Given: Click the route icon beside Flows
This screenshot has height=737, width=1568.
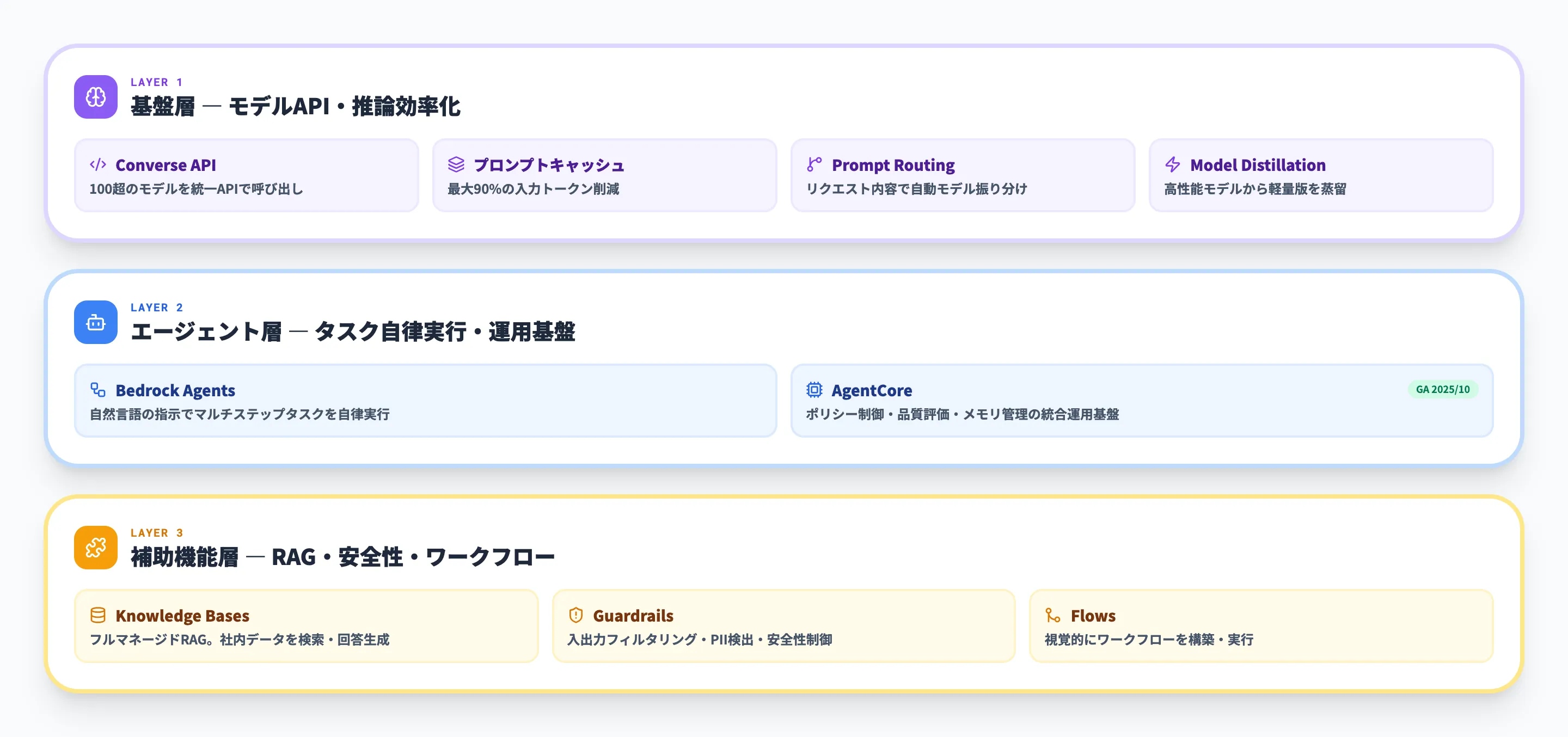Looking at the screenshot, I should coord(1053,615).
